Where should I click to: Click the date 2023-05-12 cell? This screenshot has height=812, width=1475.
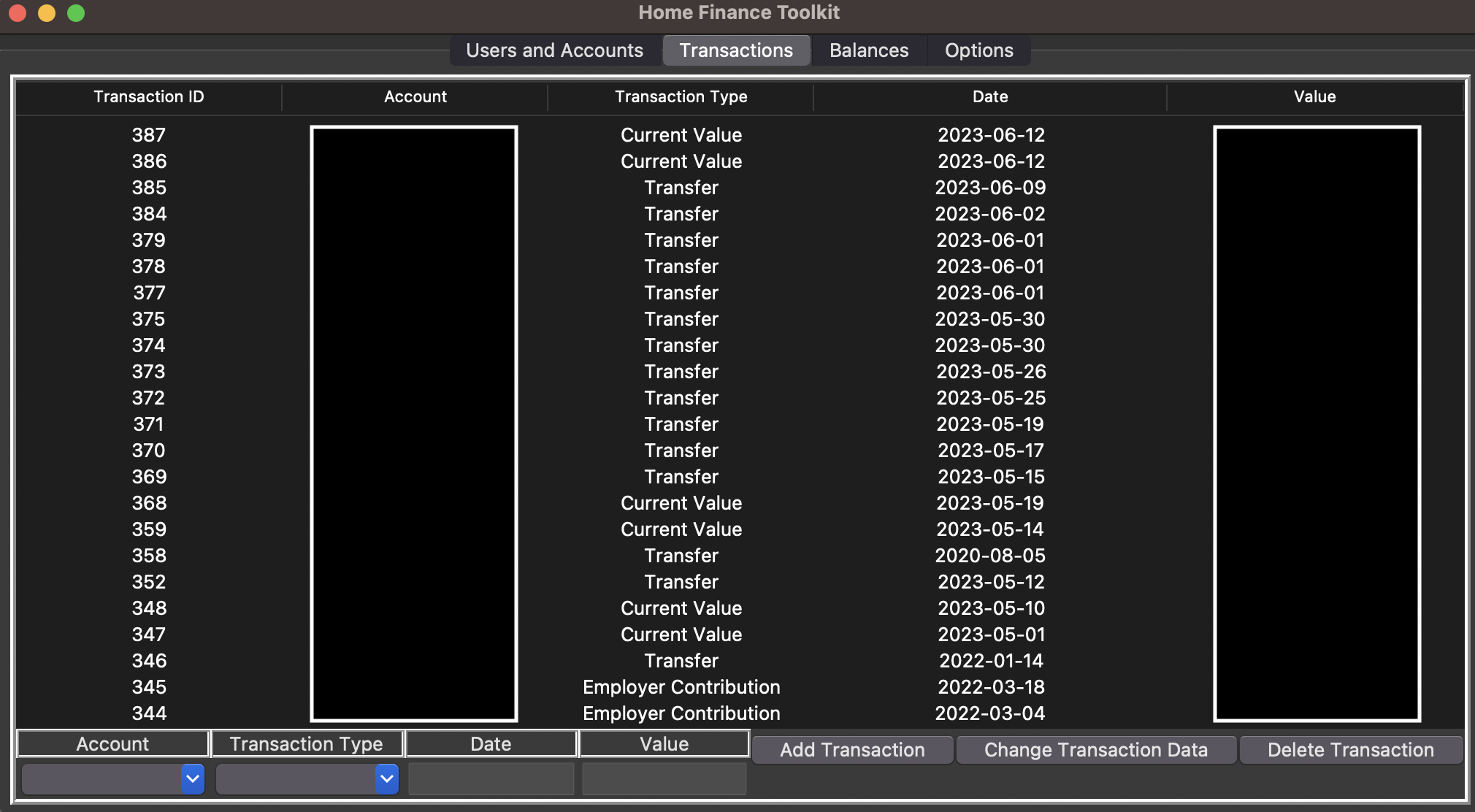(x=991, y=582)
